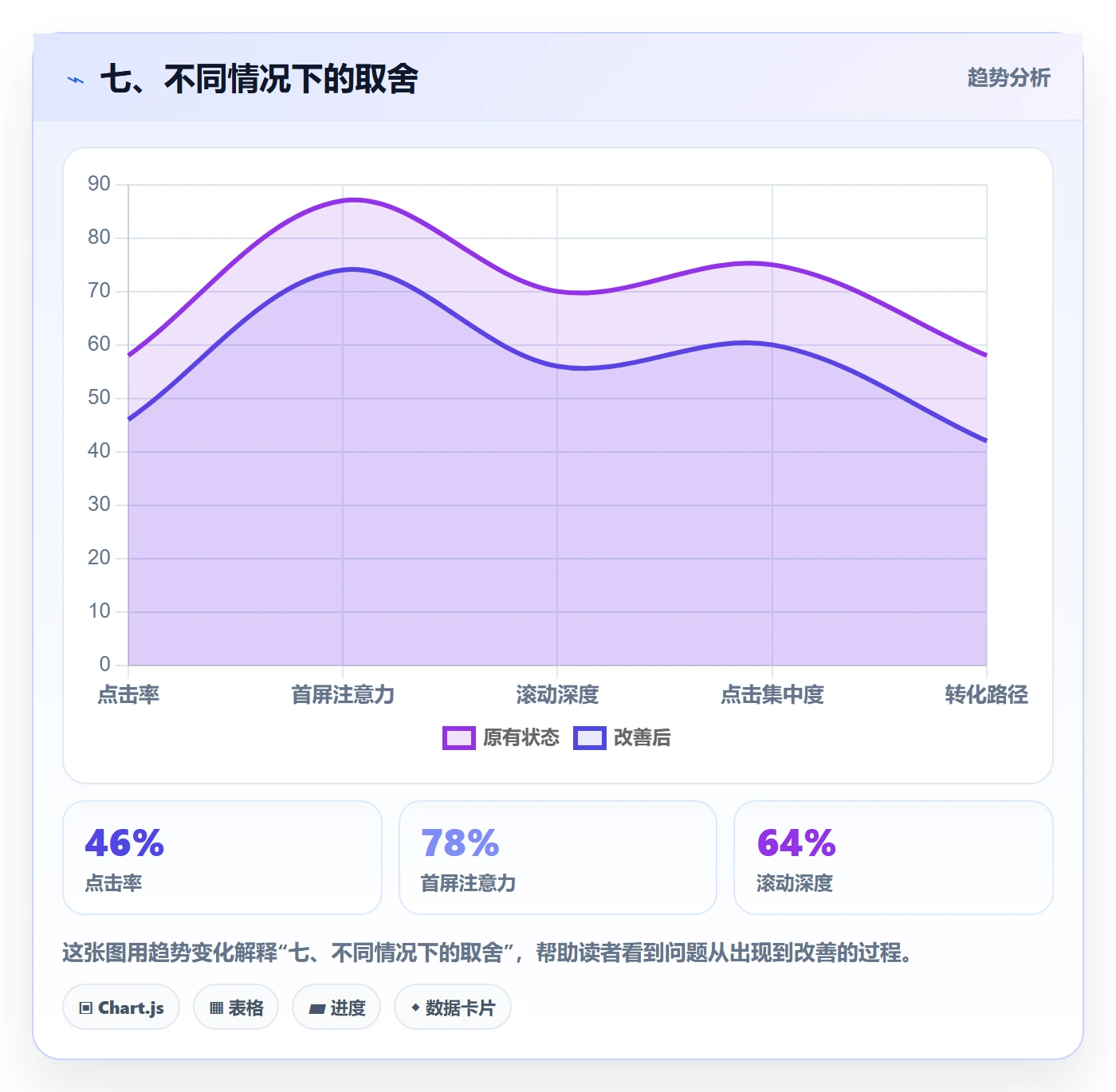
Task: Select the 滚动深度 caption under 64%
Action: coord(795,883)
